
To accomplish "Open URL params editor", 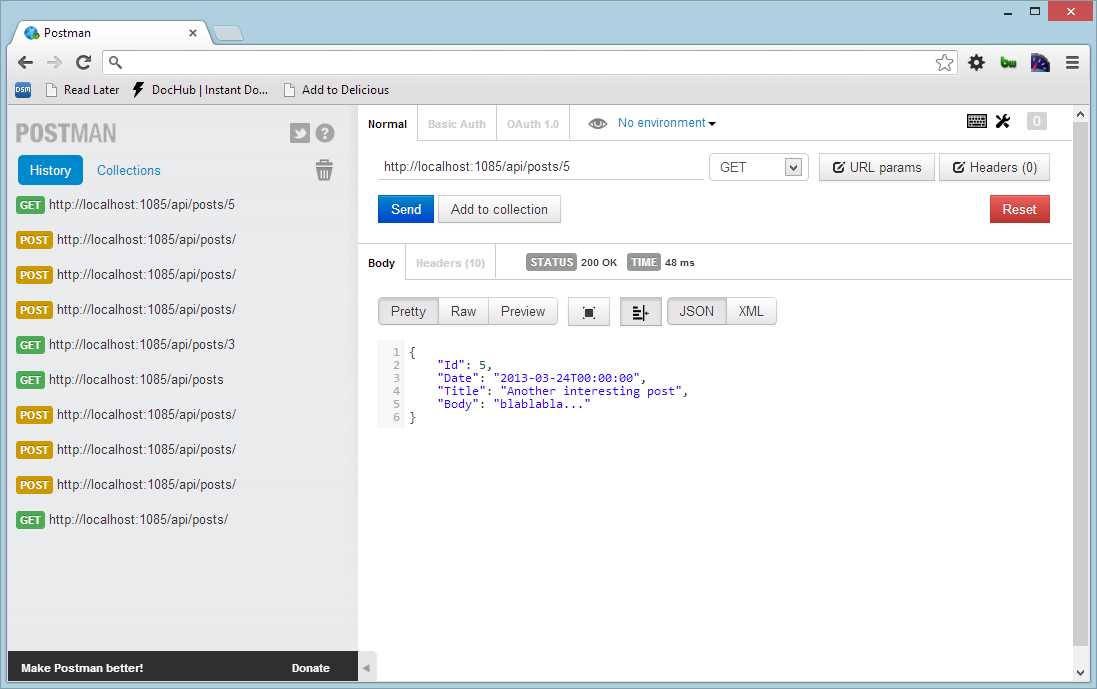I will [877, 167].
